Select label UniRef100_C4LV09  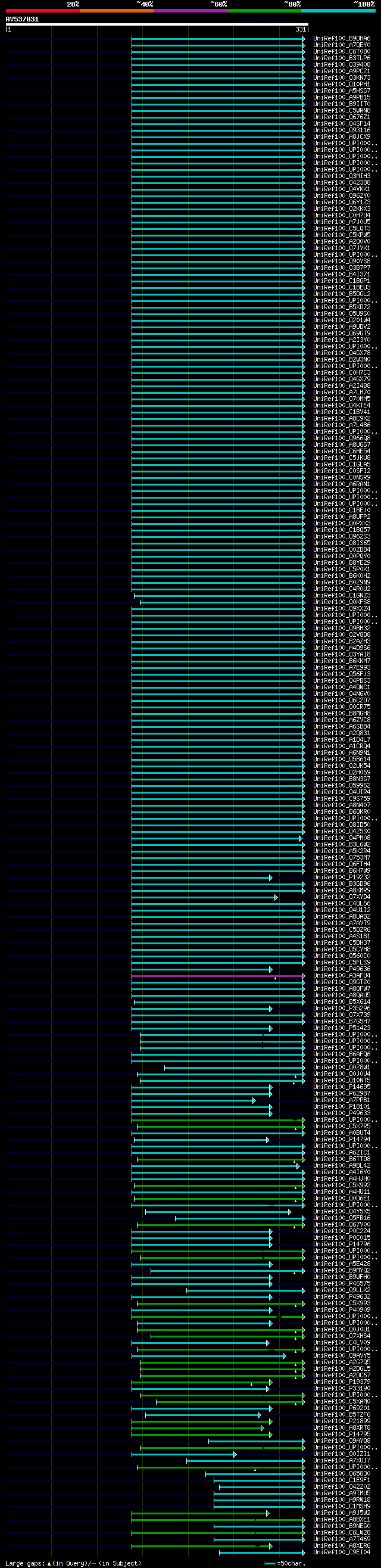click(342, 1343)
